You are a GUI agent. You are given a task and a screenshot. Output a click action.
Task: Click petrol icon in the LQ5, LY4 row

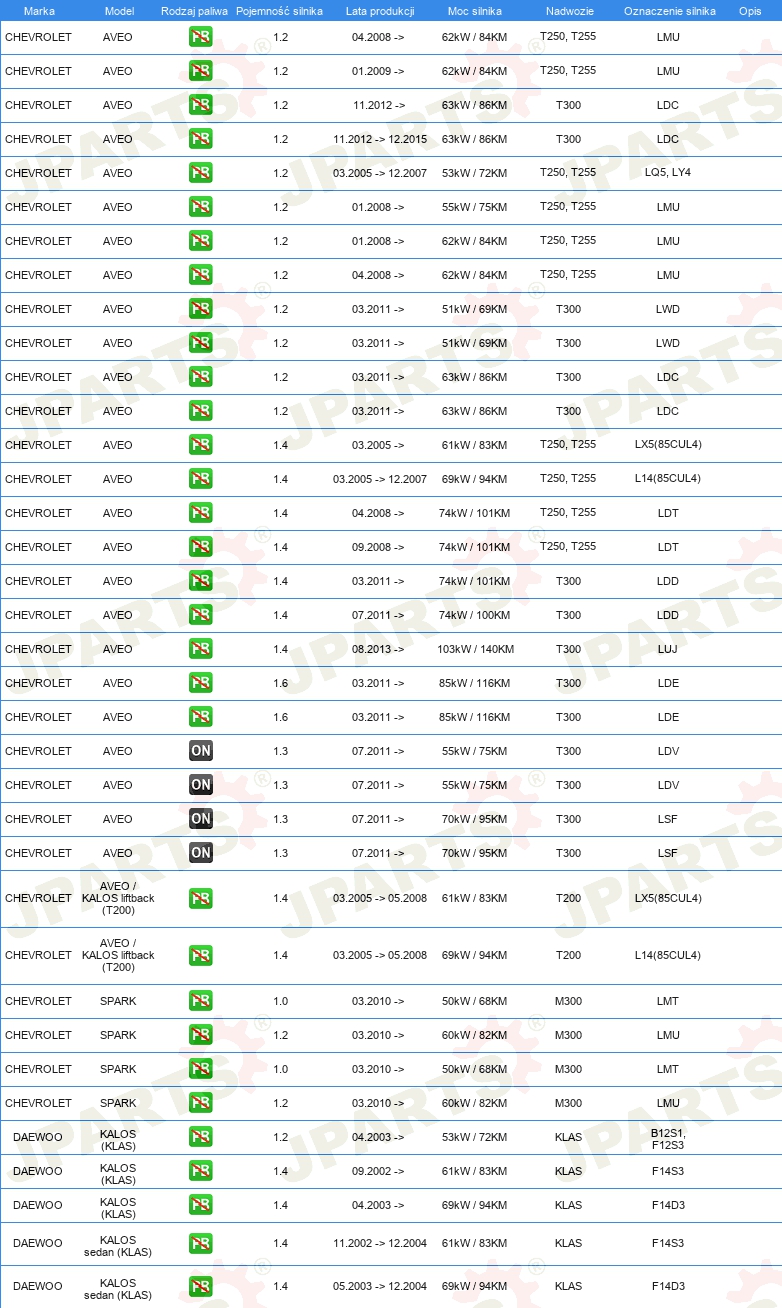point(201,173)
